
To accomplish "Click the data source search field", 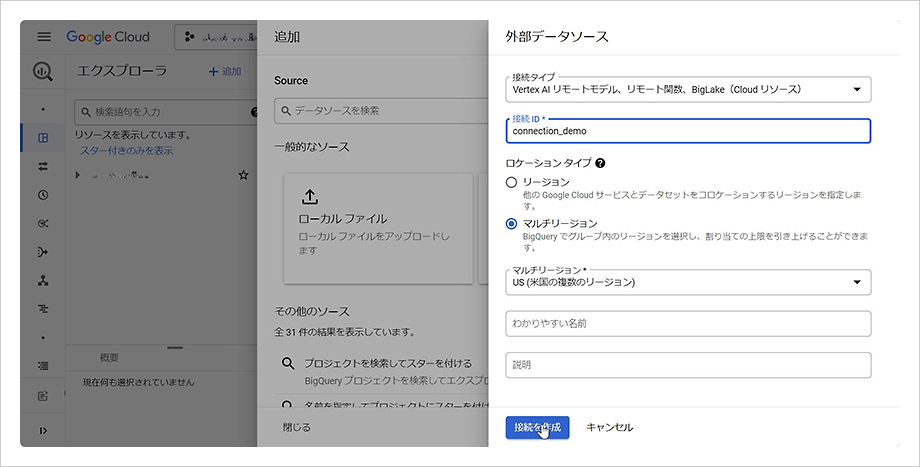I will 381,111.
